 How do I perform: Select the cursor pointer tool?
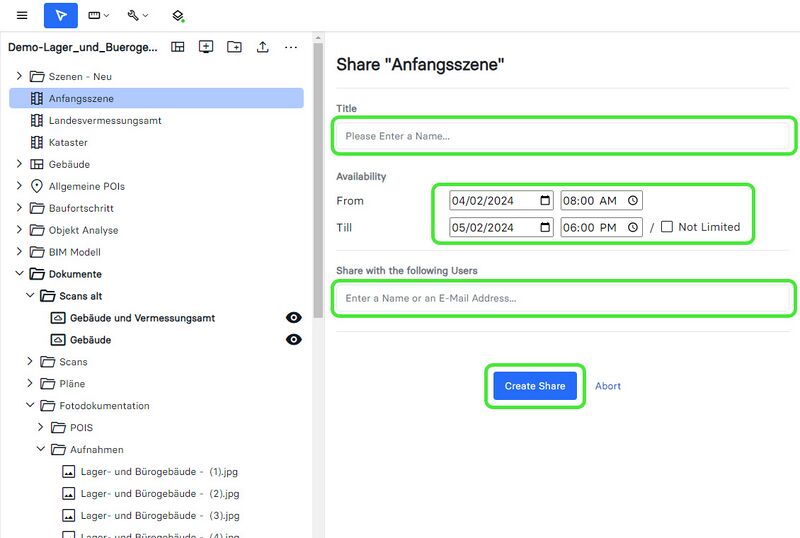point(61,15)
